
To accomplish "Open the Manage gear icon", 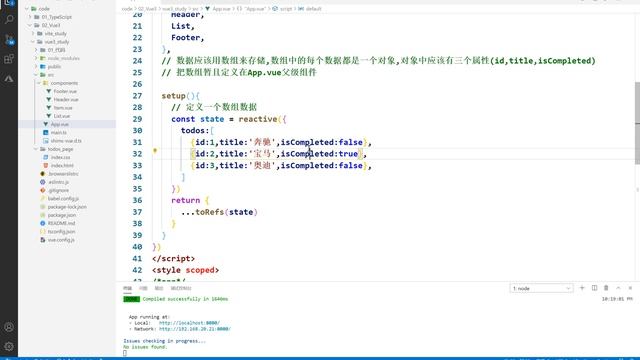I will (x=9, y=347).
